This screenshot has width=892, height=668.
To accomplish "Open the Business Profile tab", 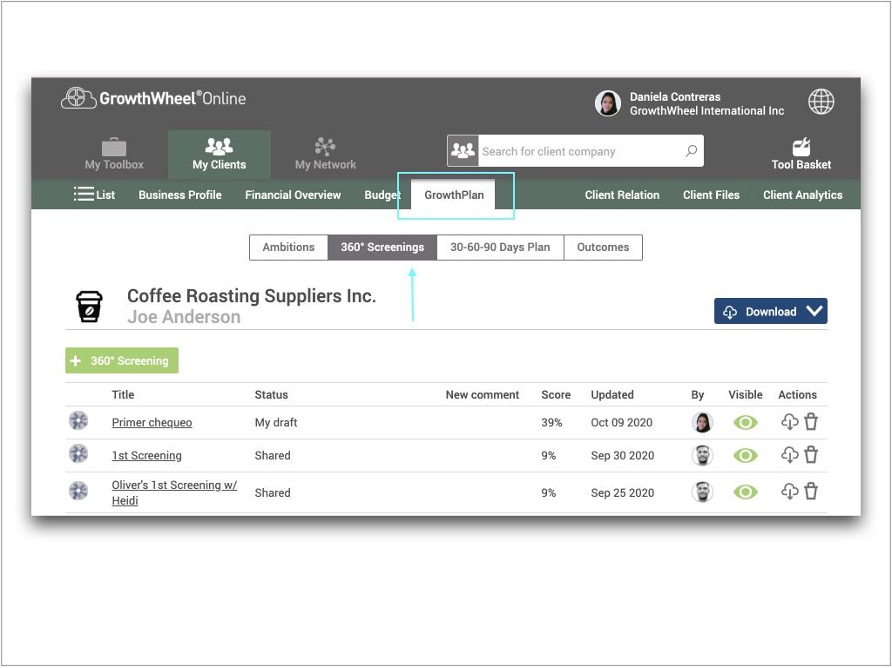I will click(x=180, y=195).
